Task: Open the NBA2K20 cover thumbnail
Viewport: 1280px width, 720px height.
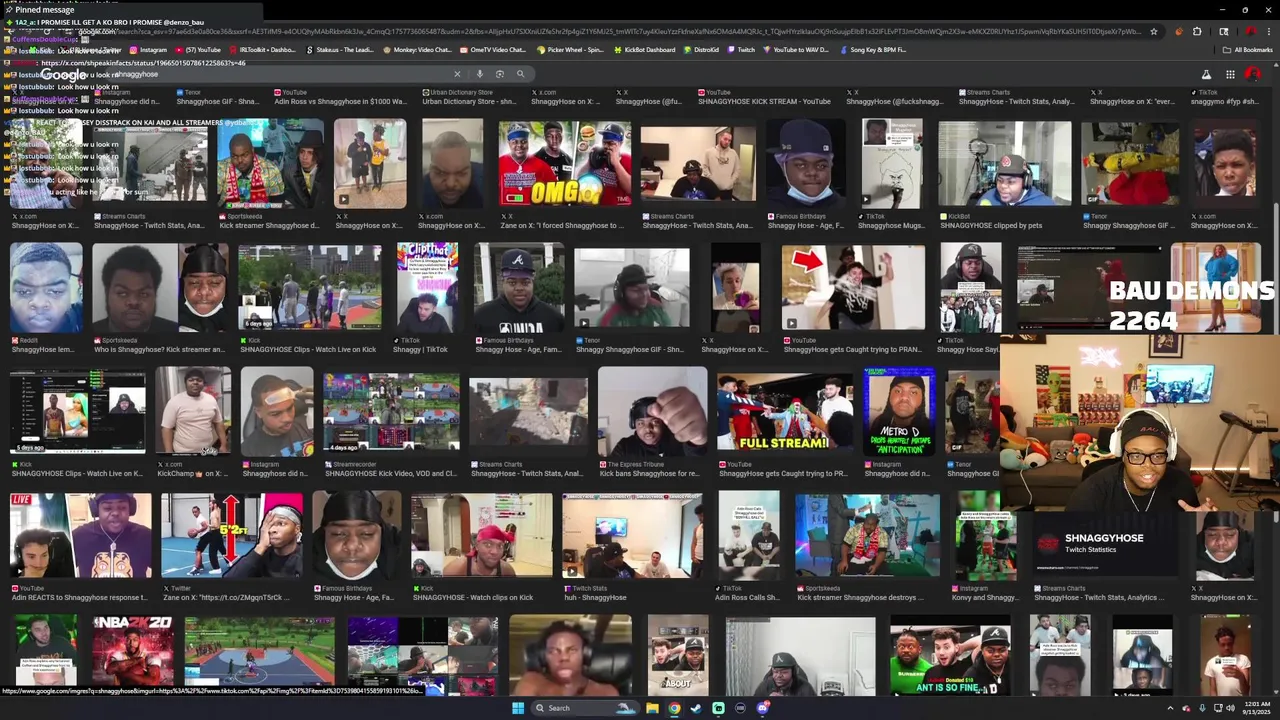Action: pos(133,656)
